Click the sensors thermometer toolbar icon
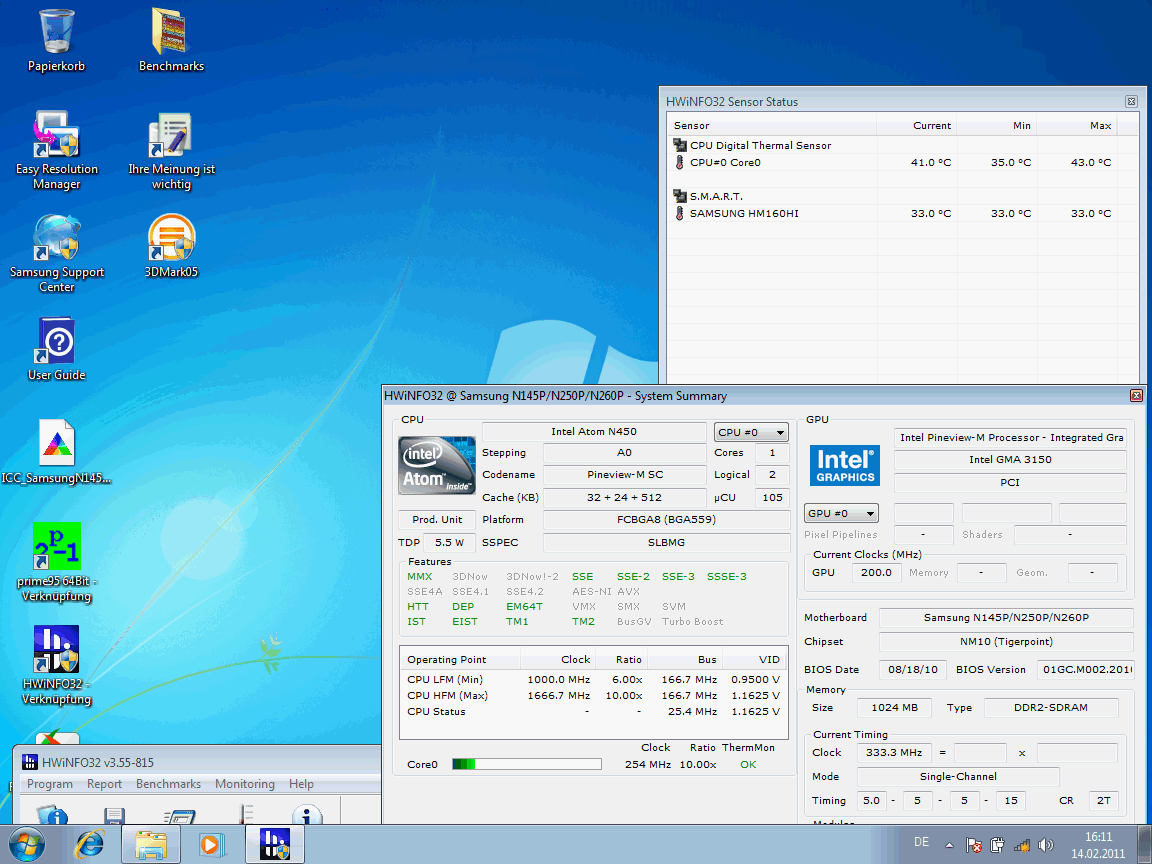 point(246,814)
